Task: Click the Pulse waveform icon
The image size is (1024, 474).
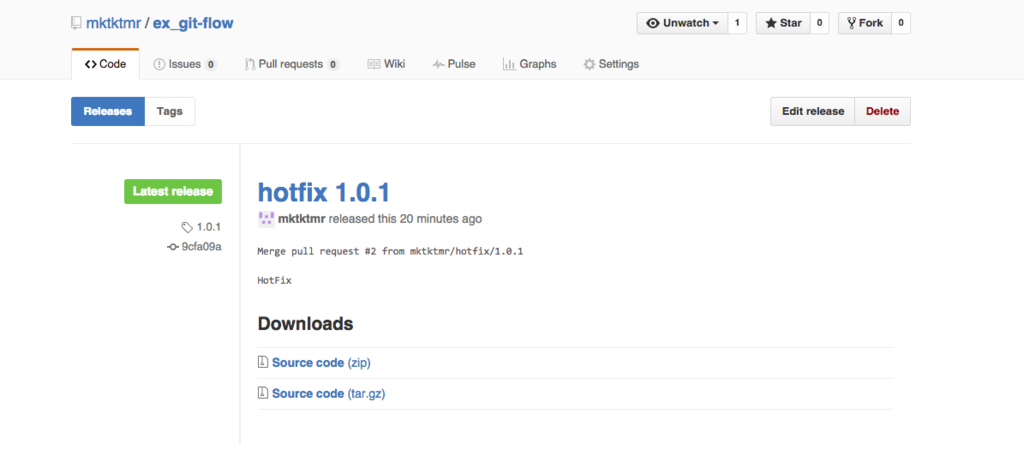Action: coord(438,64)
